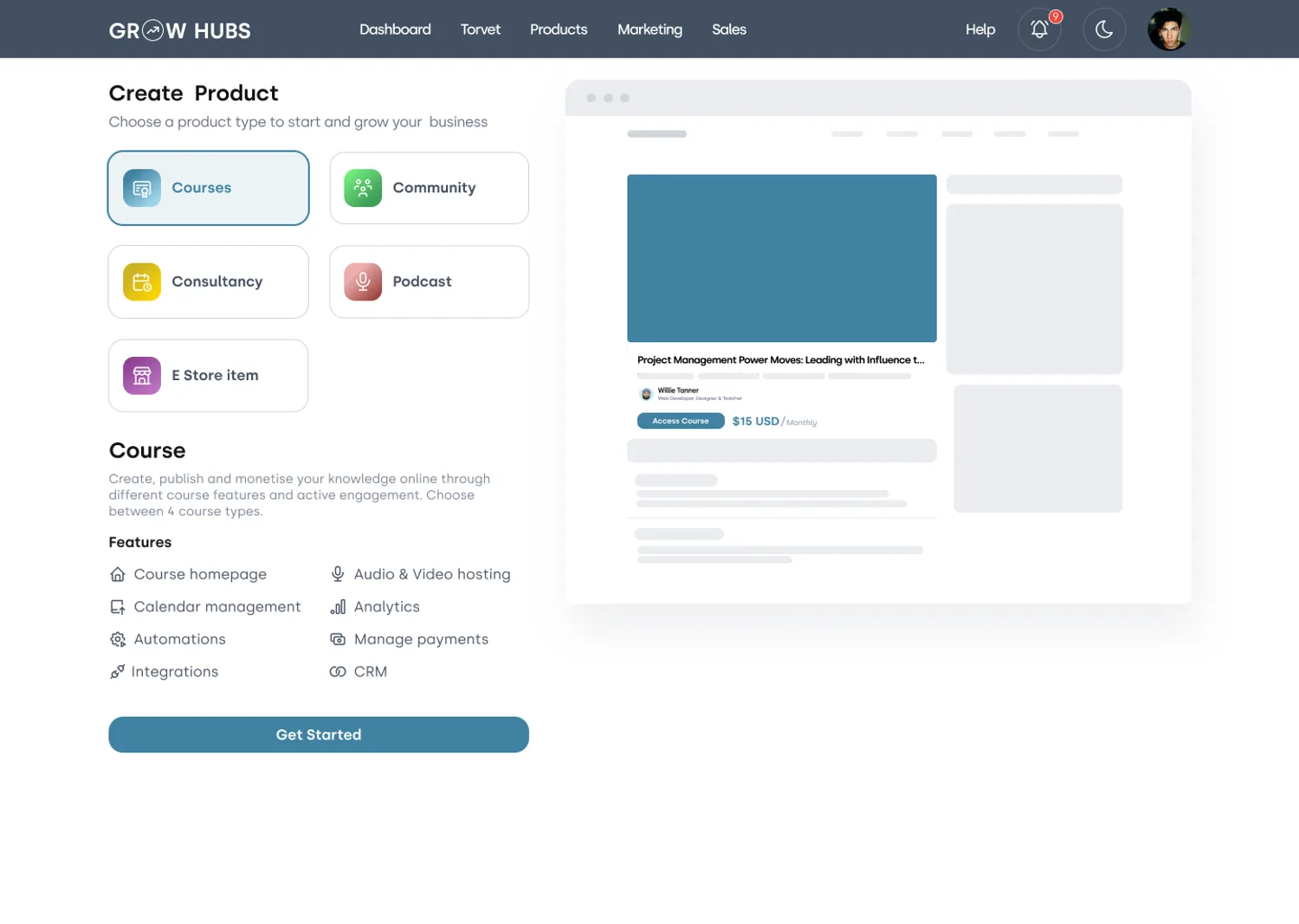Open the Products menu item
The height and width of the screenshot is (924, 1299).
[559, 29]
